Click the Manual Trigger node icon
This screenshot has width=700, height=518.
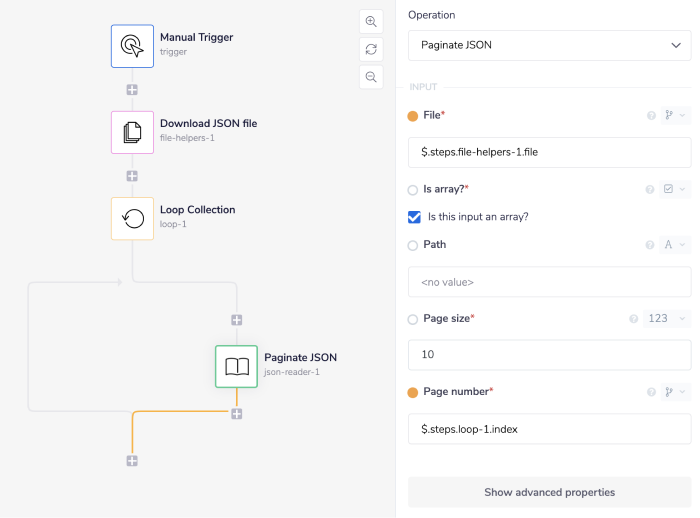[132, 46]
